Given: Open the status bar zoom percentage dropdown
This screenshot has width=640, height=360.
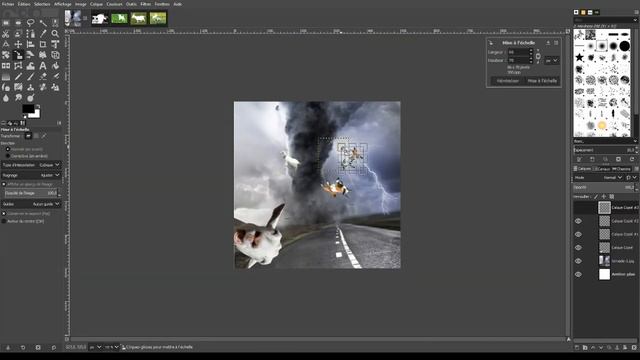Looking at the screenshot, I should (x=111, y=347).
